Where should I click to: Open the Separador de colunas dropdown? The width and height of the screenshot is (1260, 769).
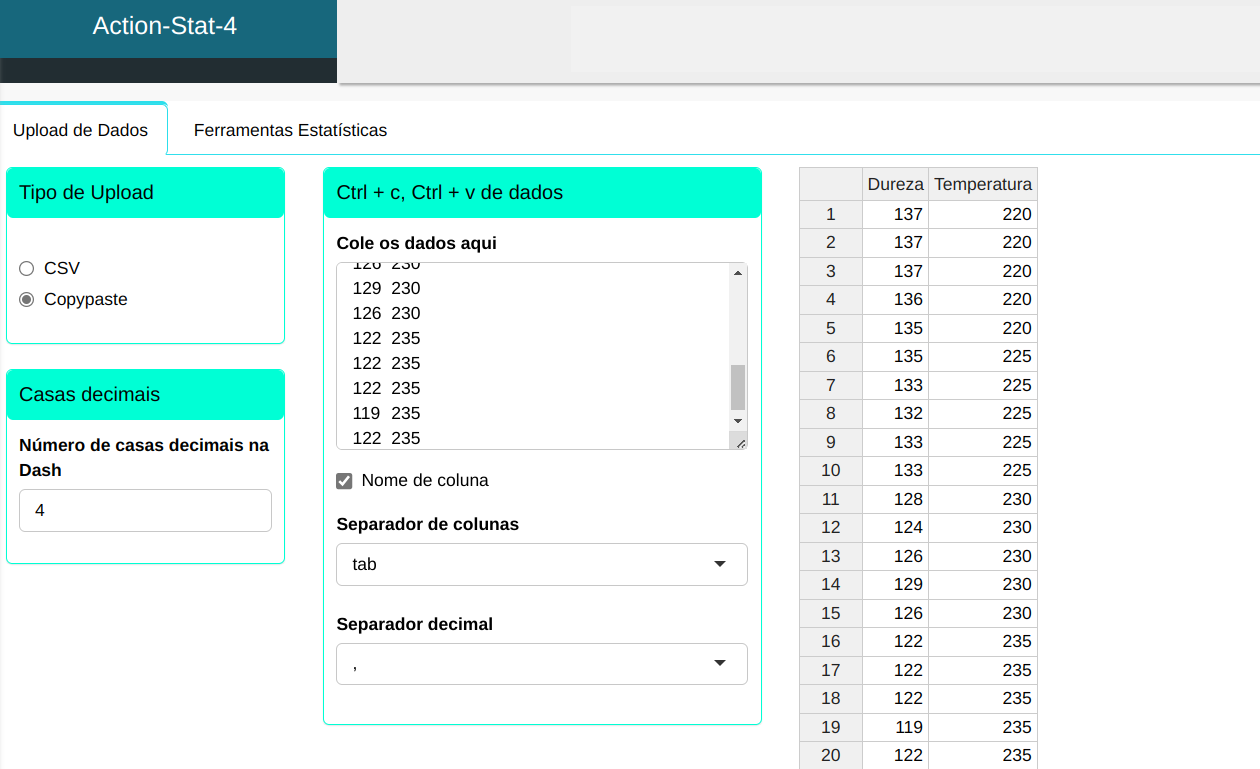point(541,564)
